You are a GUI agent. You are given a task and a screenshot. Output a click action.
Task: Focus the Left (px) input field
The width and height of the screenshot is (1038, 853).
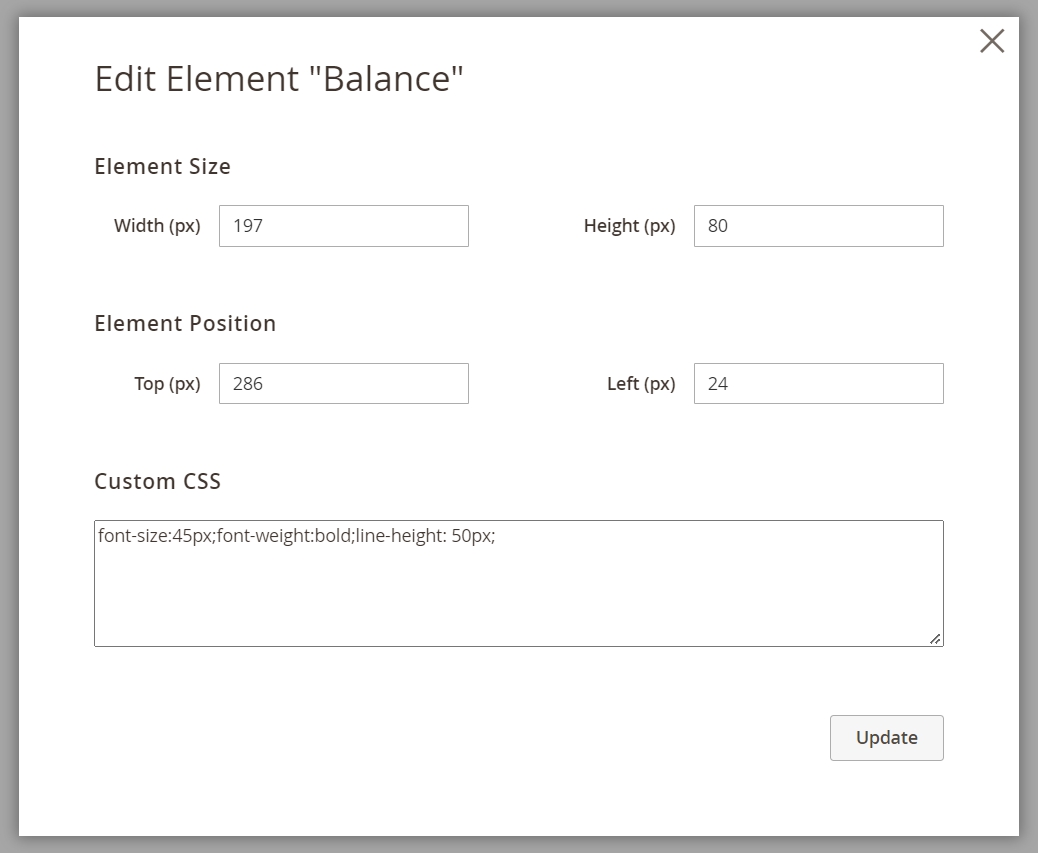click(x=818, y=383)
